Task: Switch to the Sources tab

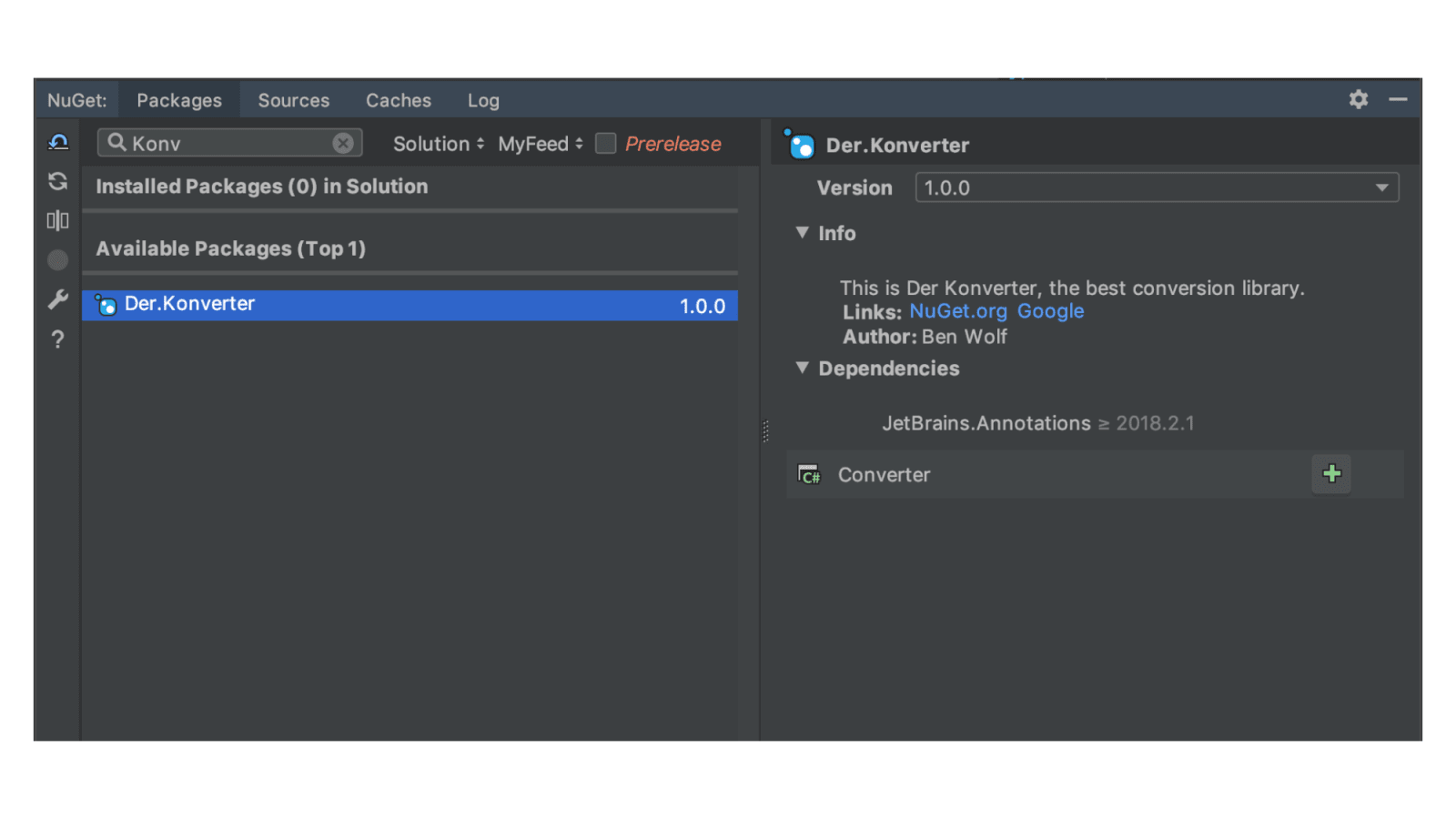Action: click(294, 100)
